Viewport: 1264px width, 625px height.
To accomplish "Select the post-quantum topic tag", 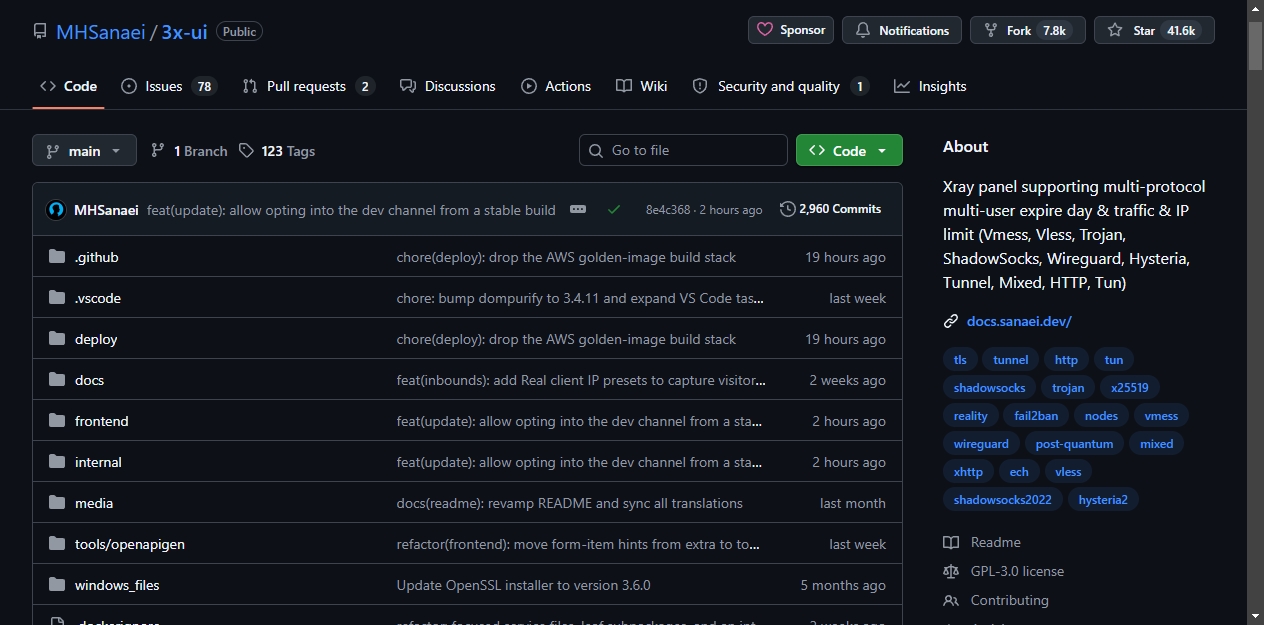I will (x=1075, y=444).
